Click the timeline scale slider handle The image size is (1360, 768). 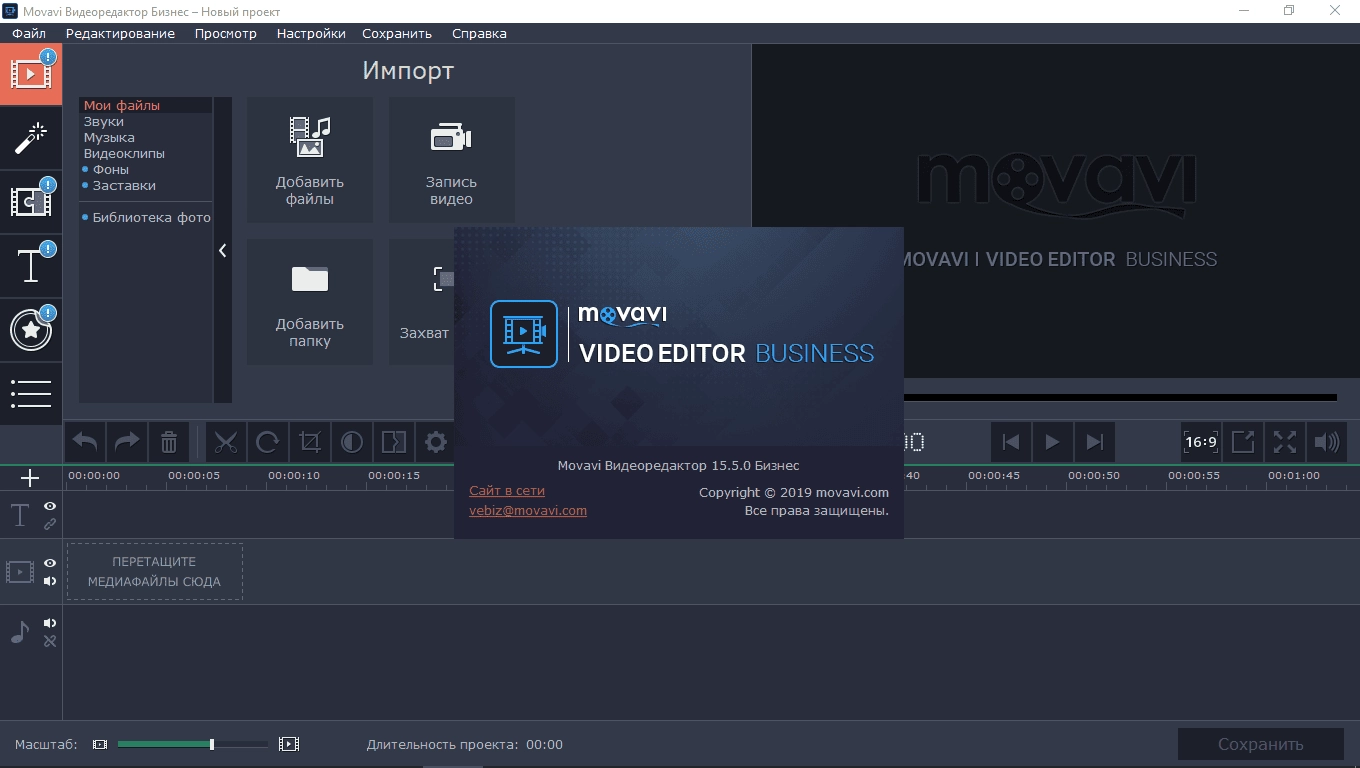(212, 744)
